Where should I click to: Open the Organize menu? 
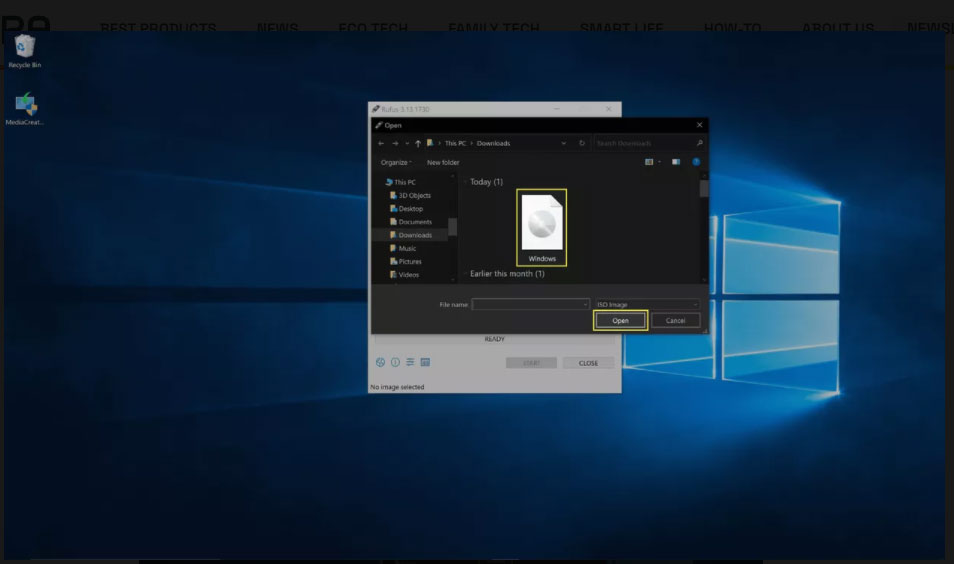[396, 162]
